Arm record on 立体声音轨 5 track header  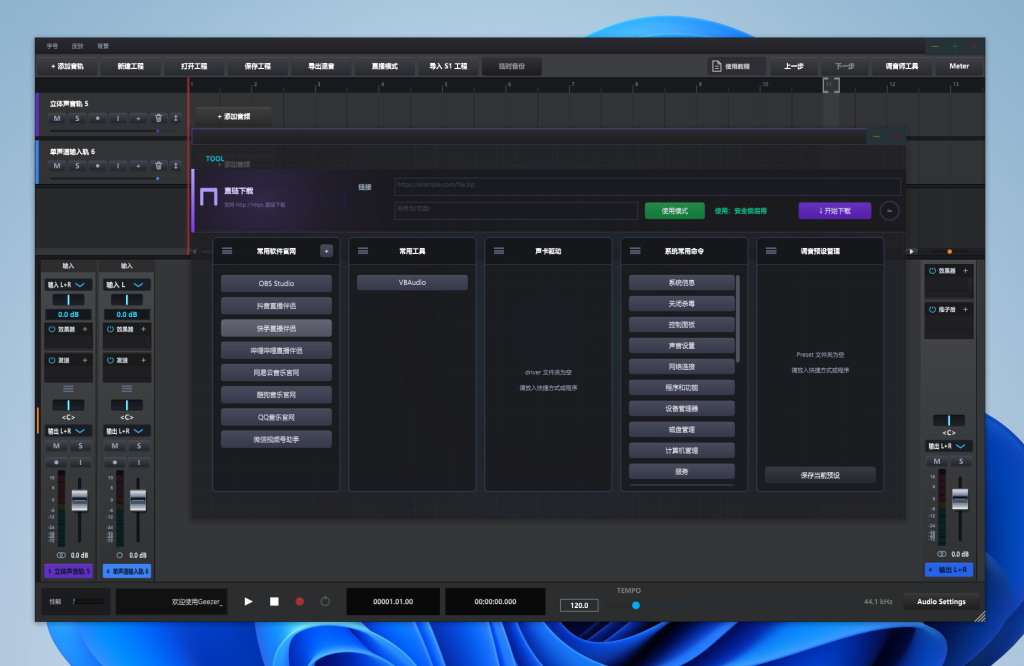pos(97,118)
